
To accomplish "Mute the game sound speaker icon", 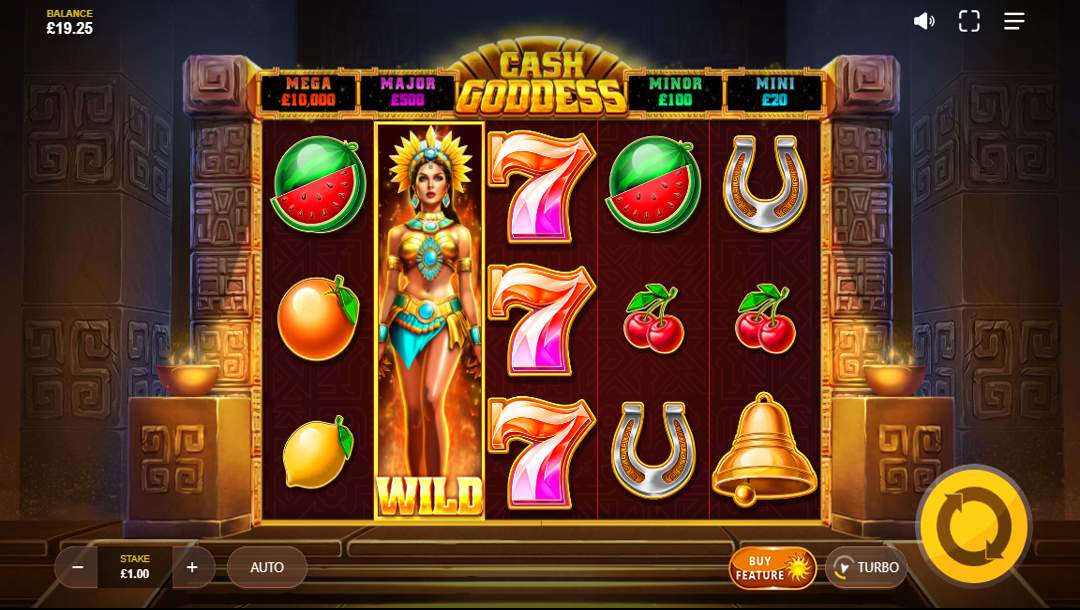I will click(924, 21).
